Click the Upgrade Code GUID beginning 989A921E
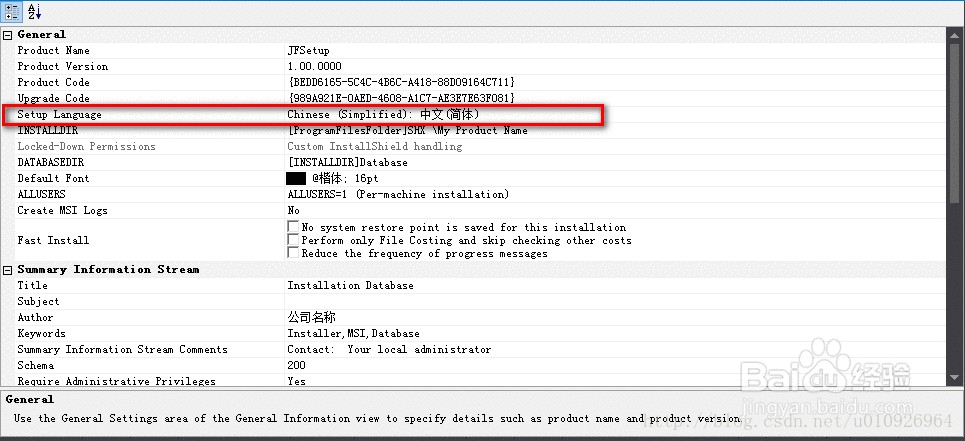965x441 pixels. (401, 98)
